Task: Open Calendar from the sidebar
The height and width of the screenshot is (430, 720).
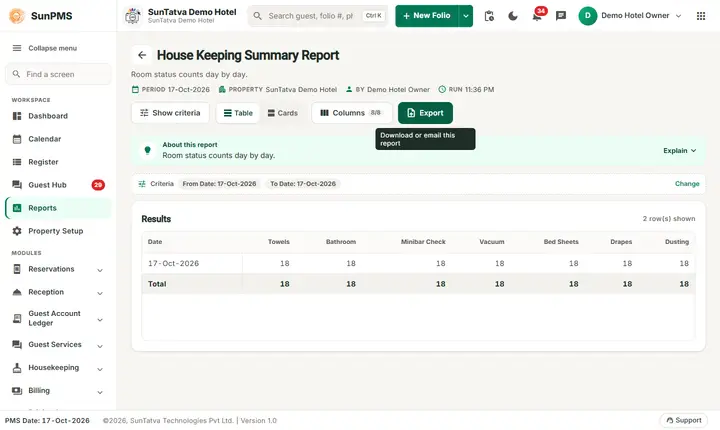Action: [58, 139]
